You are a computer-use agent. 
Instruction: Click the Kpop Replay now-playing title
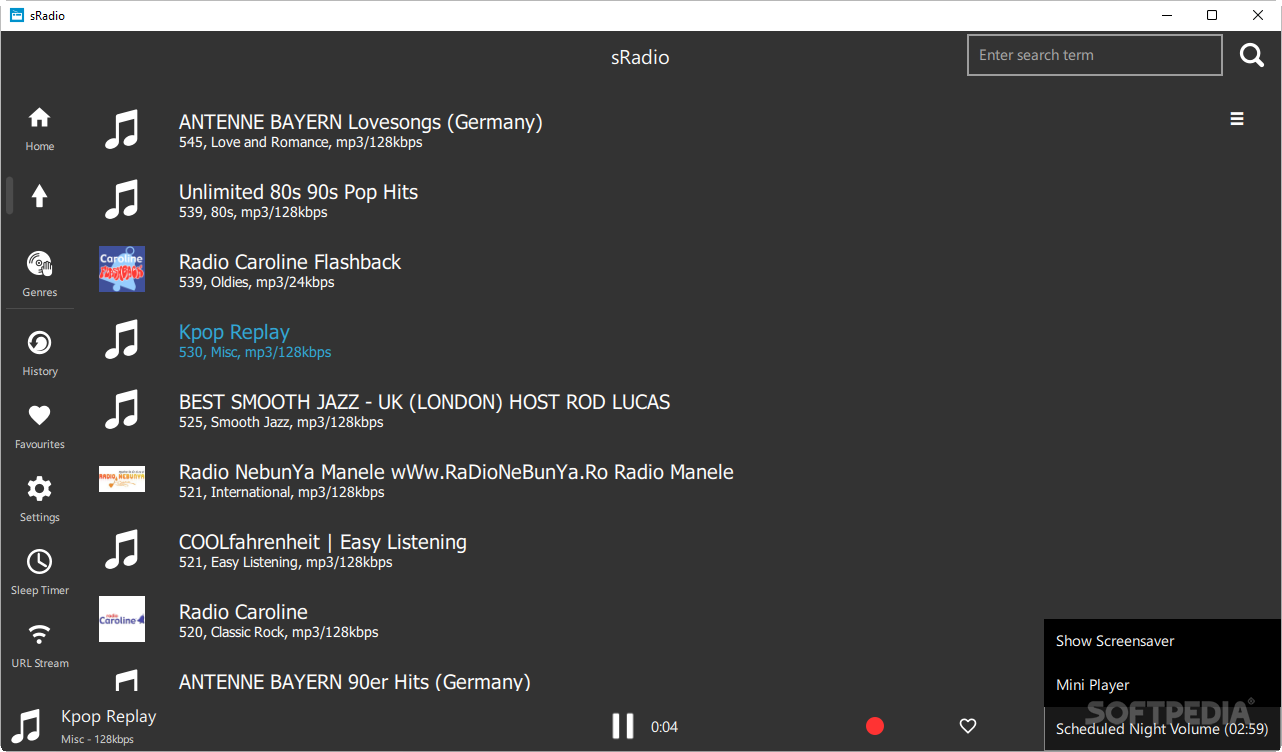[109, 716]
